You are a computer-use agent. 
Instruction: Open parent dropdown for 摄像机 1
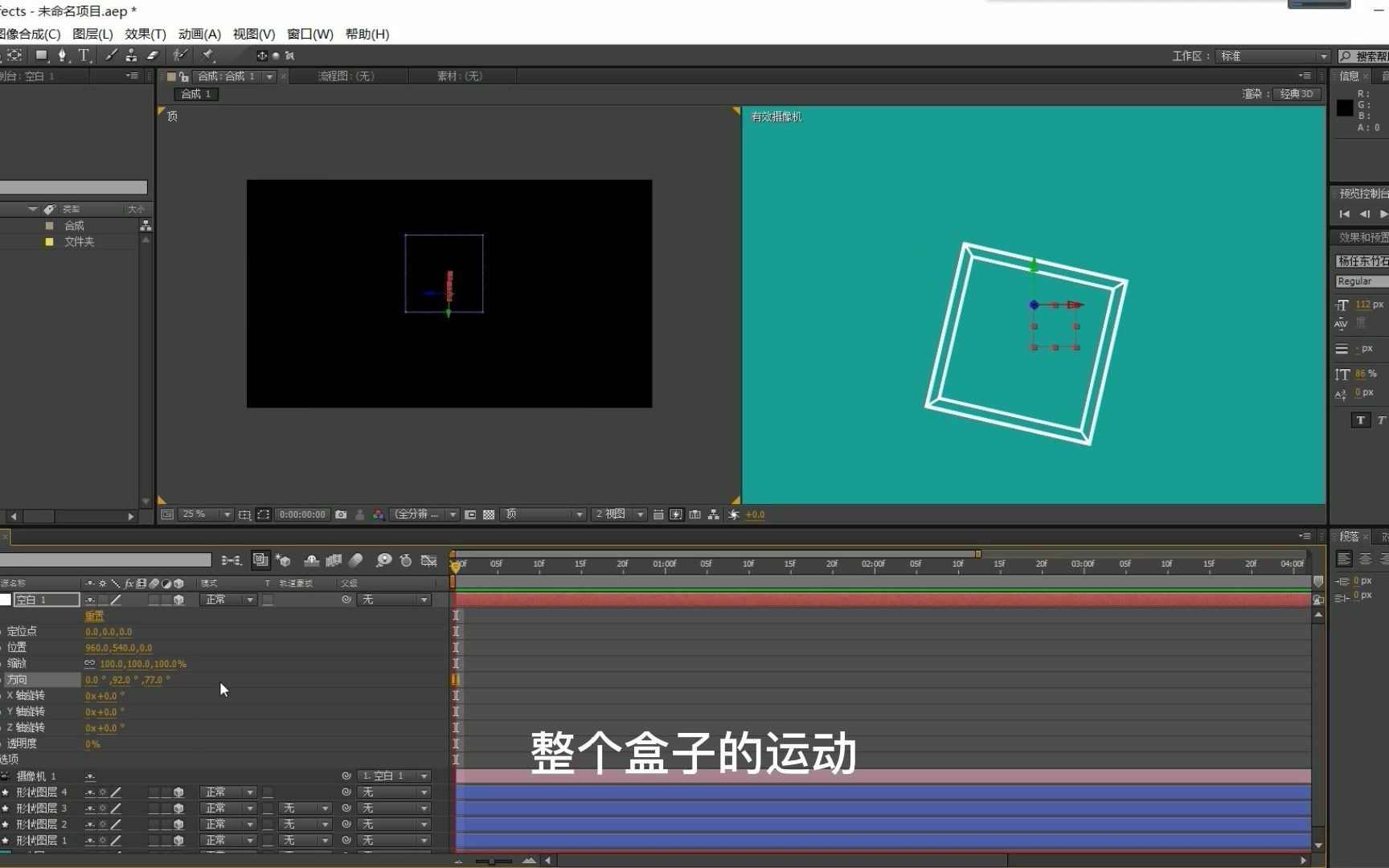(x=394, y=776)
